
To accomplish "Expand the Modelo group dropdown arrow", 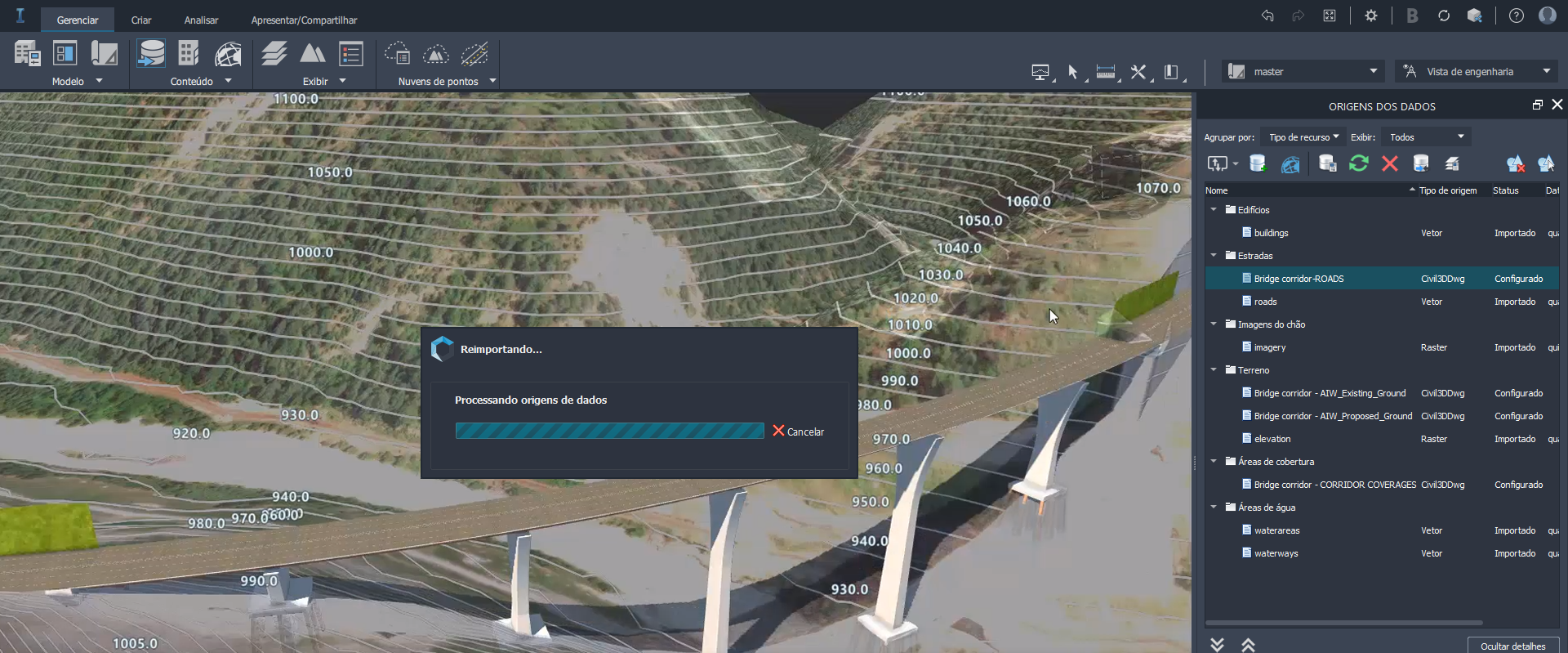I will (100, 81).
